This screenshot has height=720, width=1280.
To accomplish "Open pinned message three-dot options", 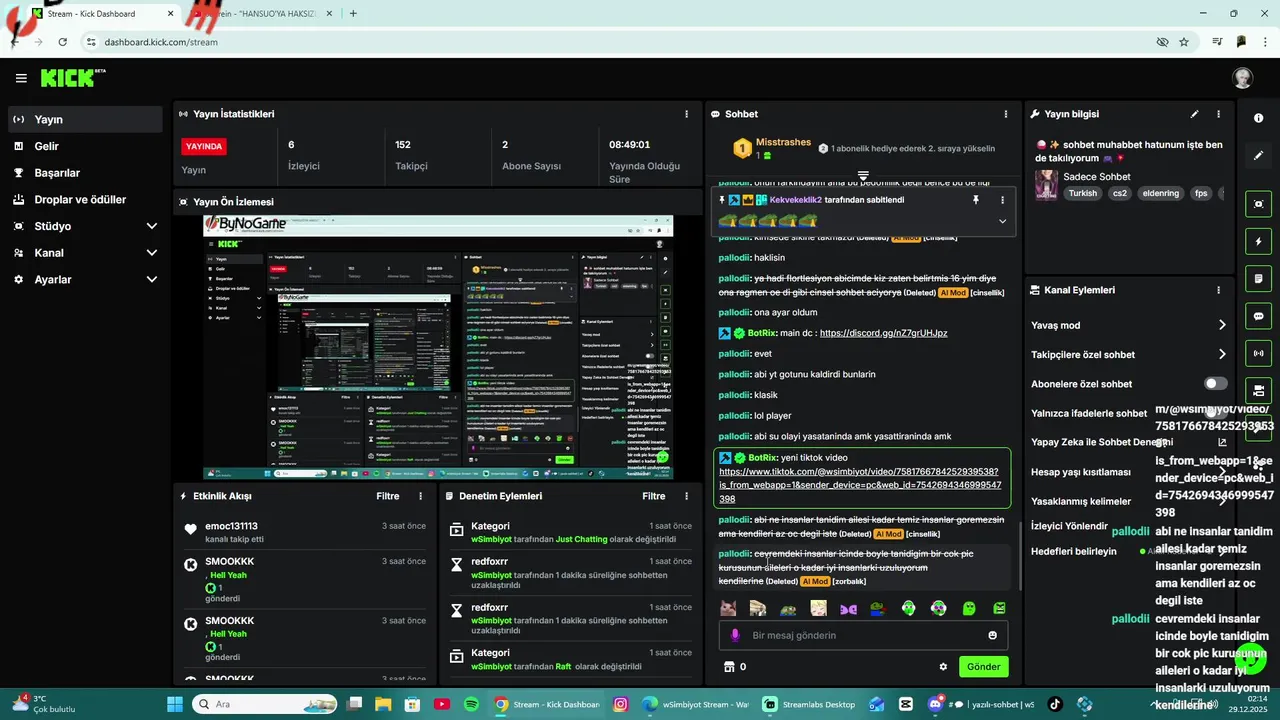I will 1002,200.
